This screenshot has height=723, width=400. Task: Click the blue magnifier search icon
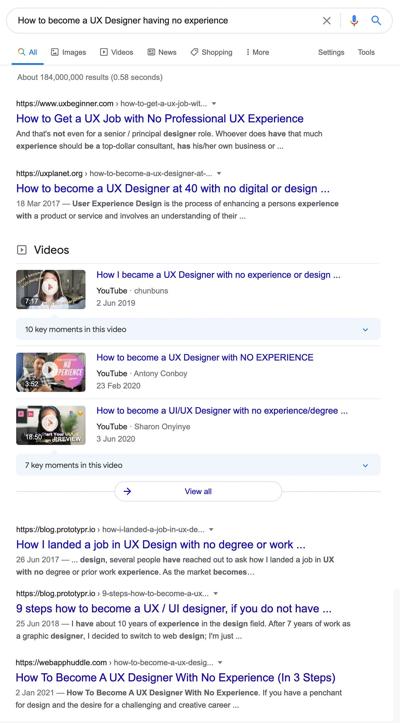(376, 20)
